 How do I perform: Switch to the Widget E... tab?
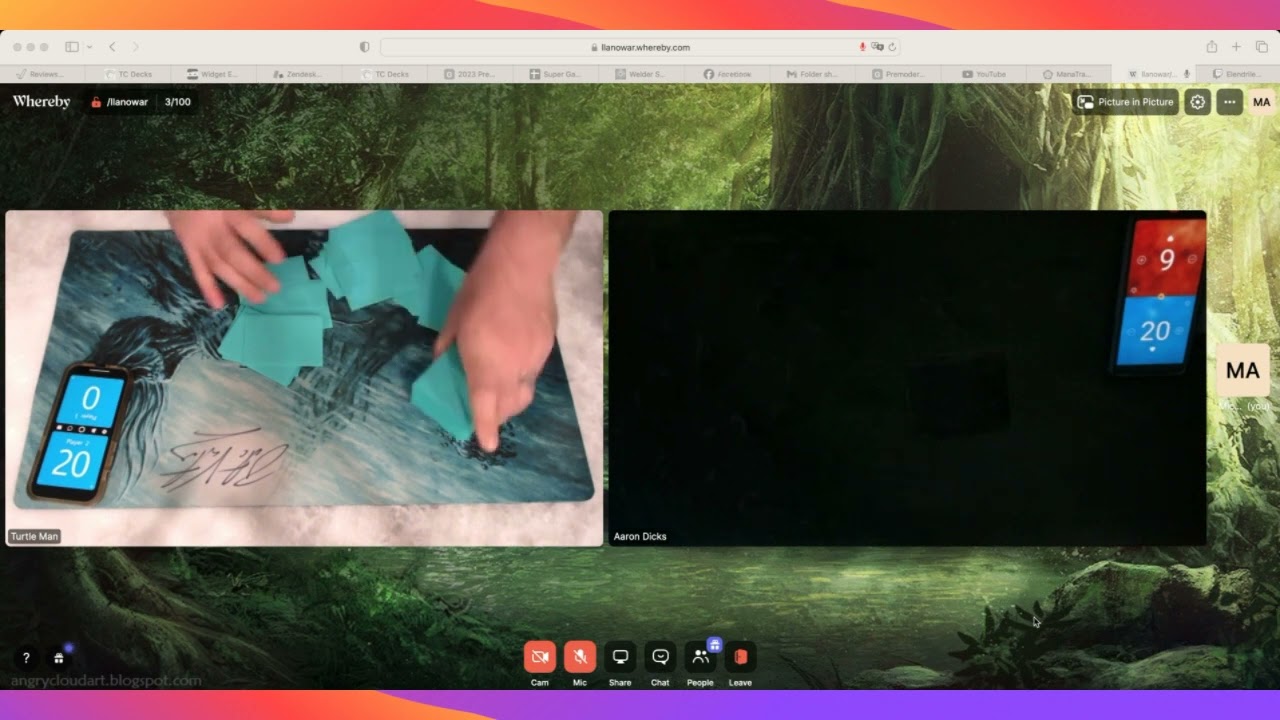click(x=213, y=74)
